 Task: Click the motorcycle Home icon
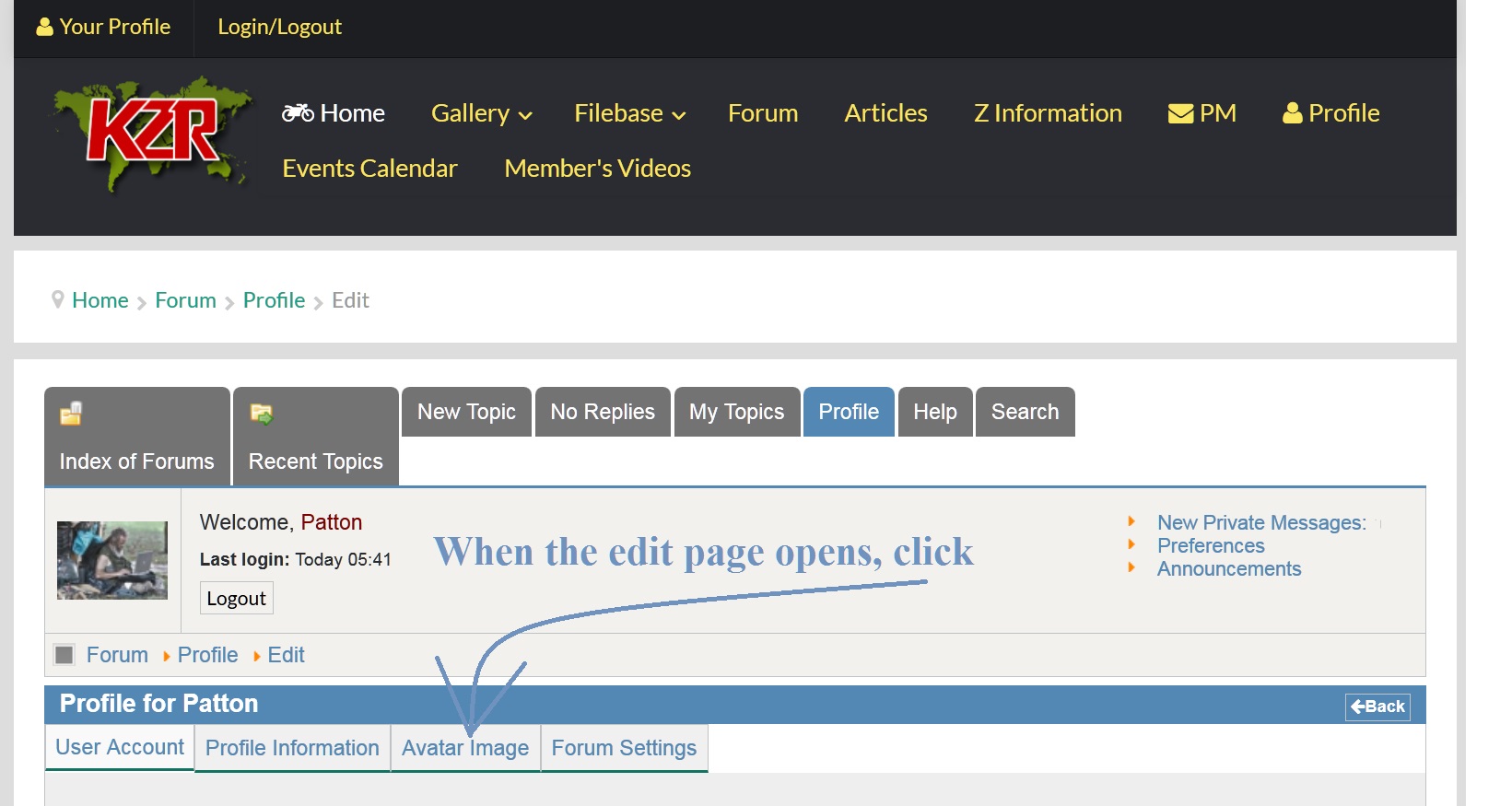click(x=298, y=113)
